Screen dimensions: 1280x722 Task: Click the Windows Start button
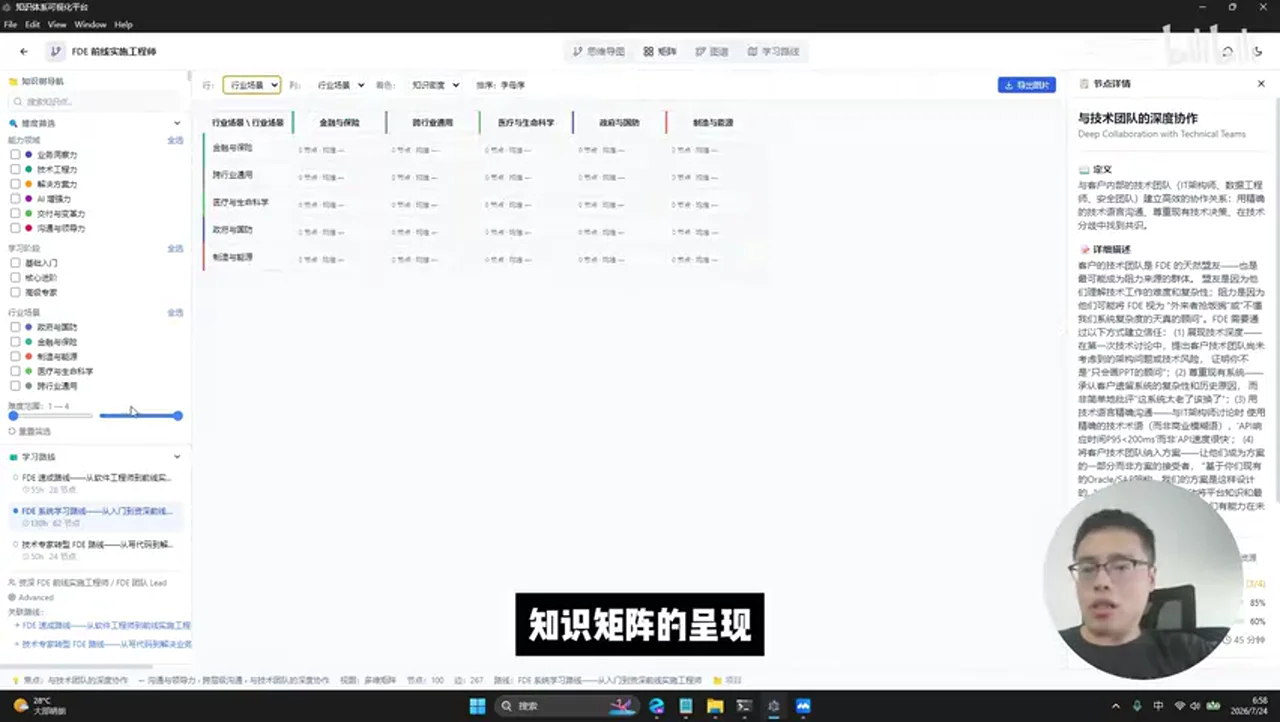coord(477,706)
